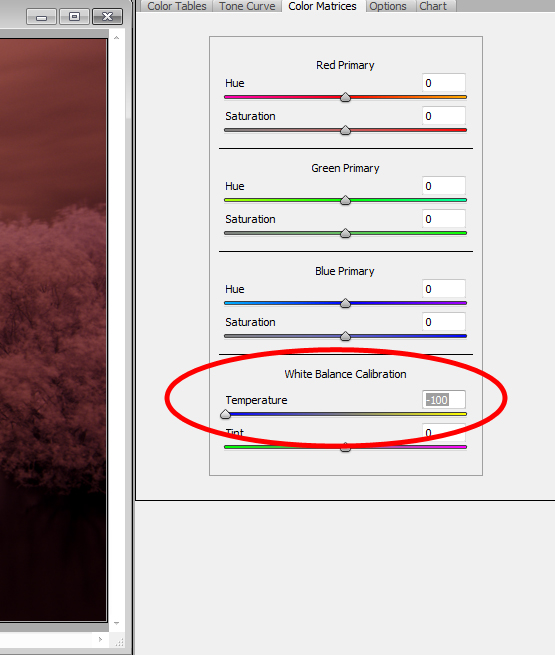The height and width of the screenshot is (655, 555).
Task: Focus the Temperature value field
Action: (x=444, y=400)
